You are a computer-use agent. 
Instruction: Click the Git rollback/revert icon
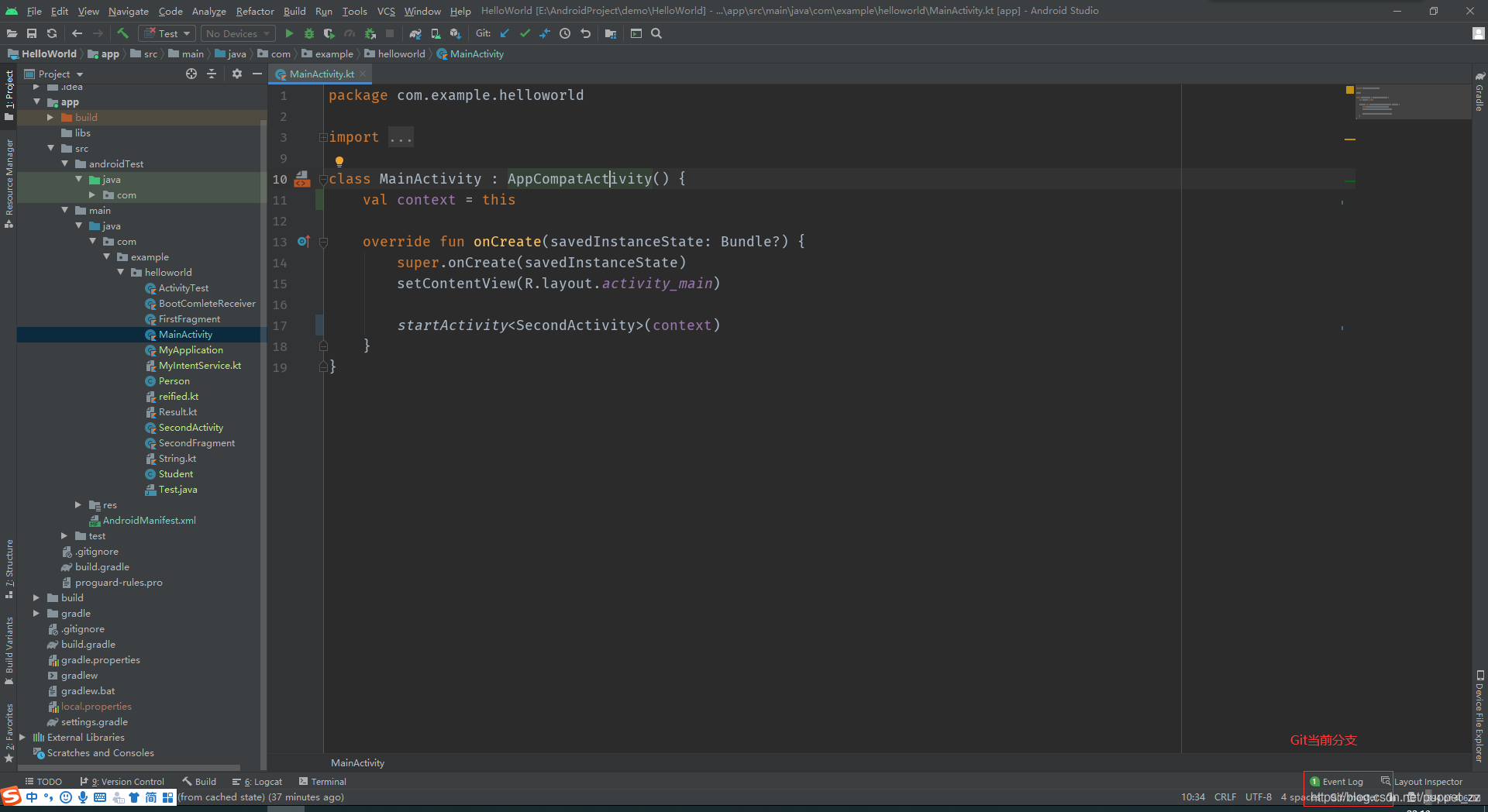pyautogui.click(x=585, y=33)
